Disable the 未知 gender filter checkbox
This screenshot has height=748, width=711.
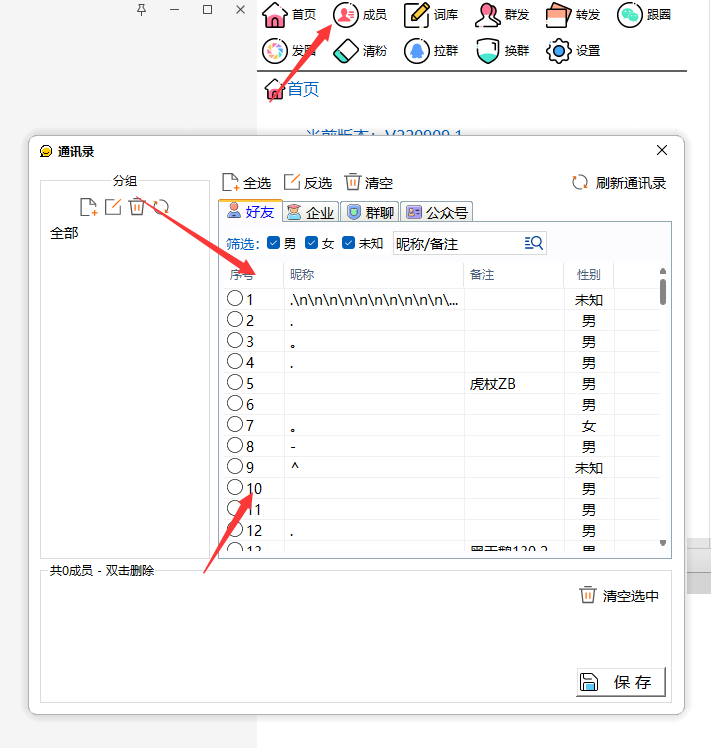coord(349,243)
